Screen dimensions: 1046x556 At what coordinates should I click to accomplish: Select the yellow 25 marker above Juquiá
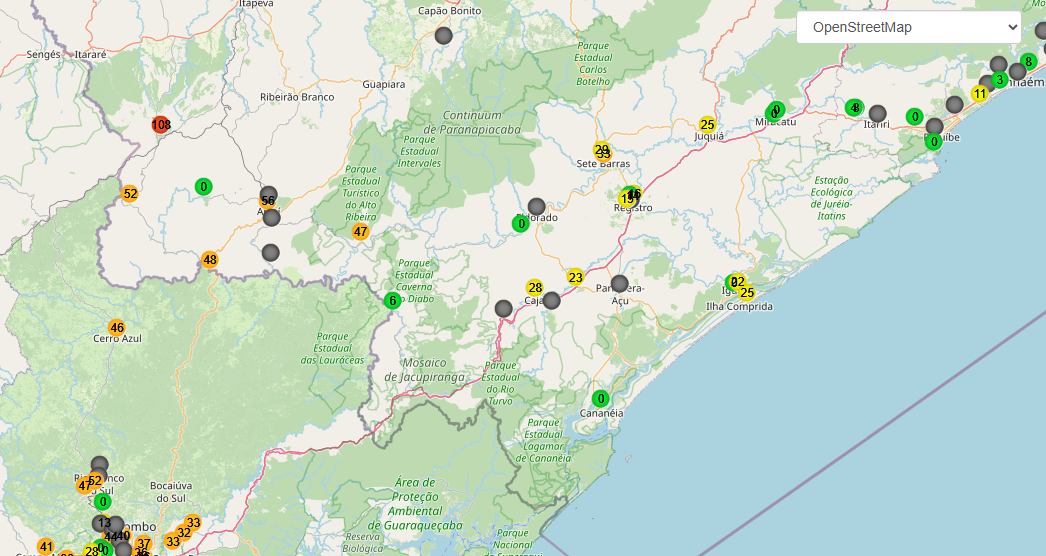point(707,125)
